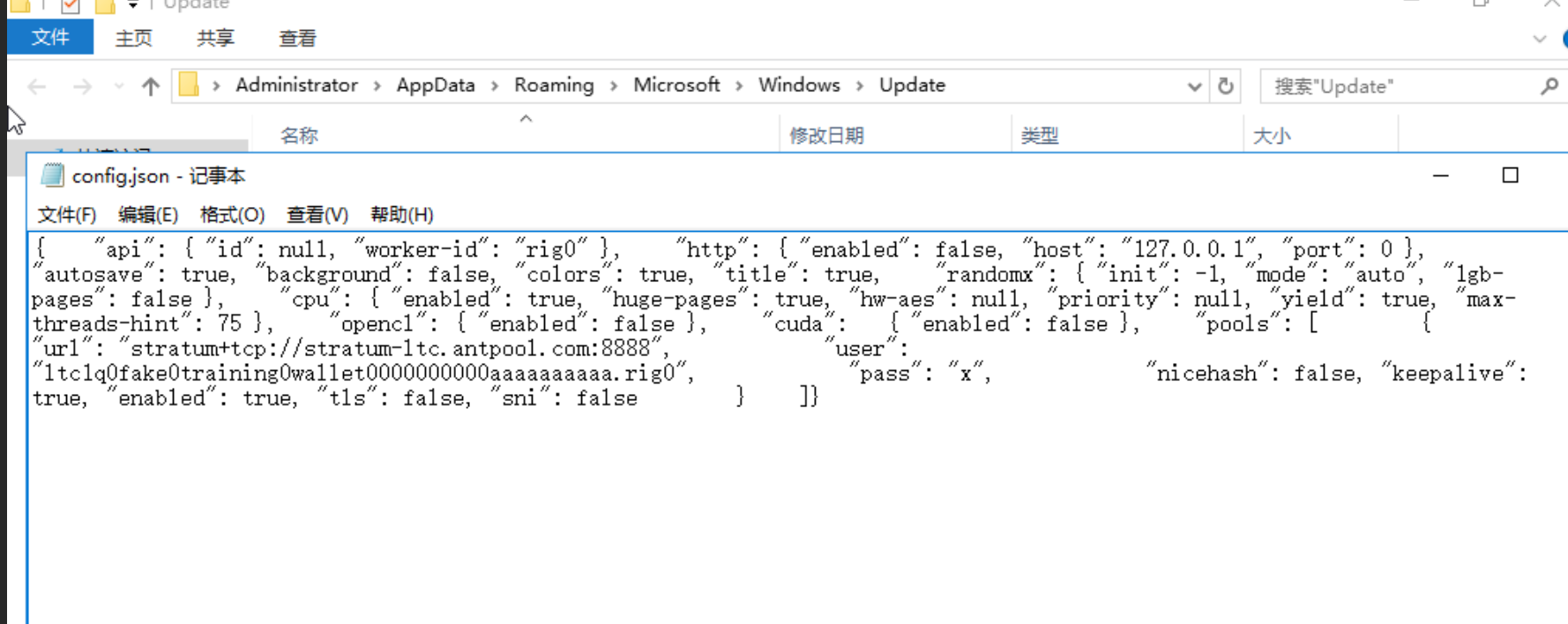
Task: Open Notepad's 格式(O) menu
Action: tap(232, 214)
